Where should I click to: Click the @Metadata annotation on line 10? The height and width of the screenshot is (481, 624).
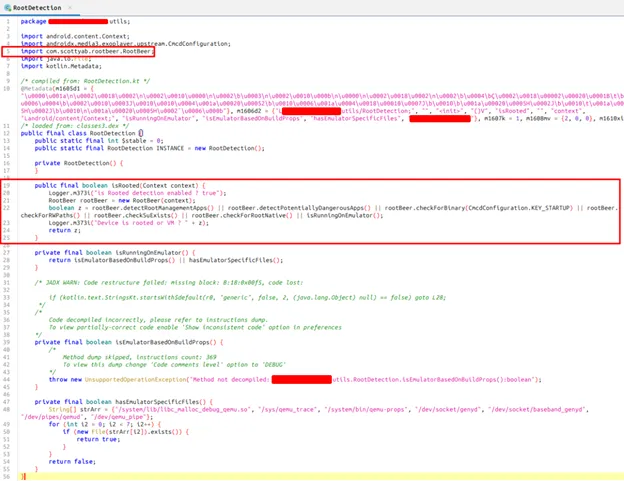point(37,88)
